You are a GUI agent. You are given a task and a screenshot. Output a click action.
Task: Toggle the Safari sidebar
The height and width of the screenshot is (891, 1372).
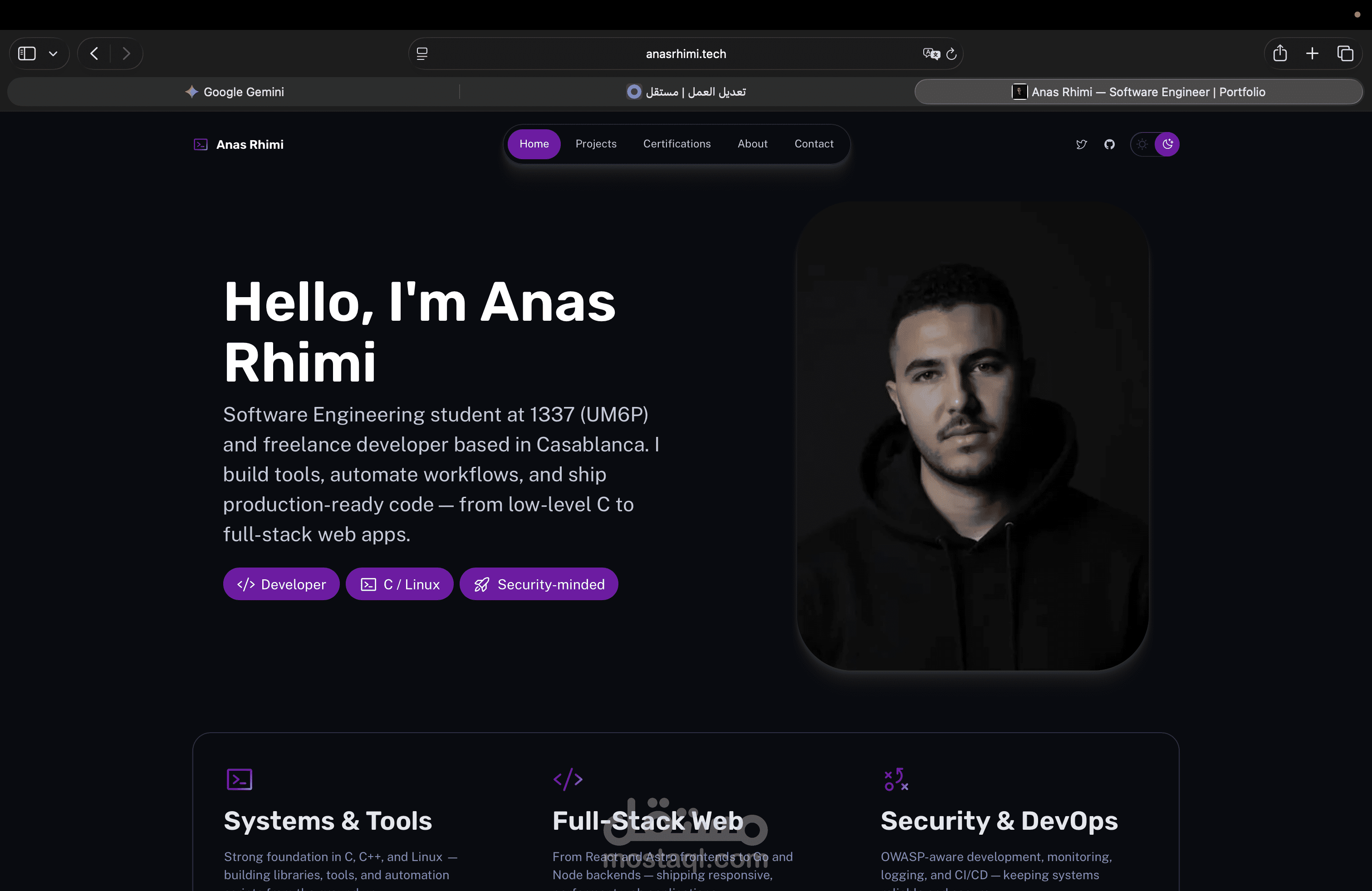pyautogui.click(x=27, y=54)
